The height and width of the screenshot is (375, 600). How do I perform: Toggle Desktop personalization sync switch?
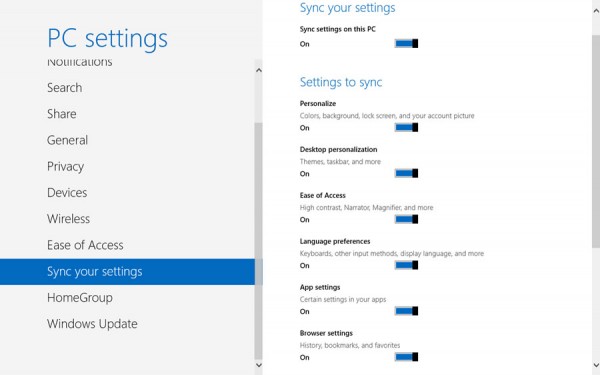pyautogui.click(x=406, y=173)
